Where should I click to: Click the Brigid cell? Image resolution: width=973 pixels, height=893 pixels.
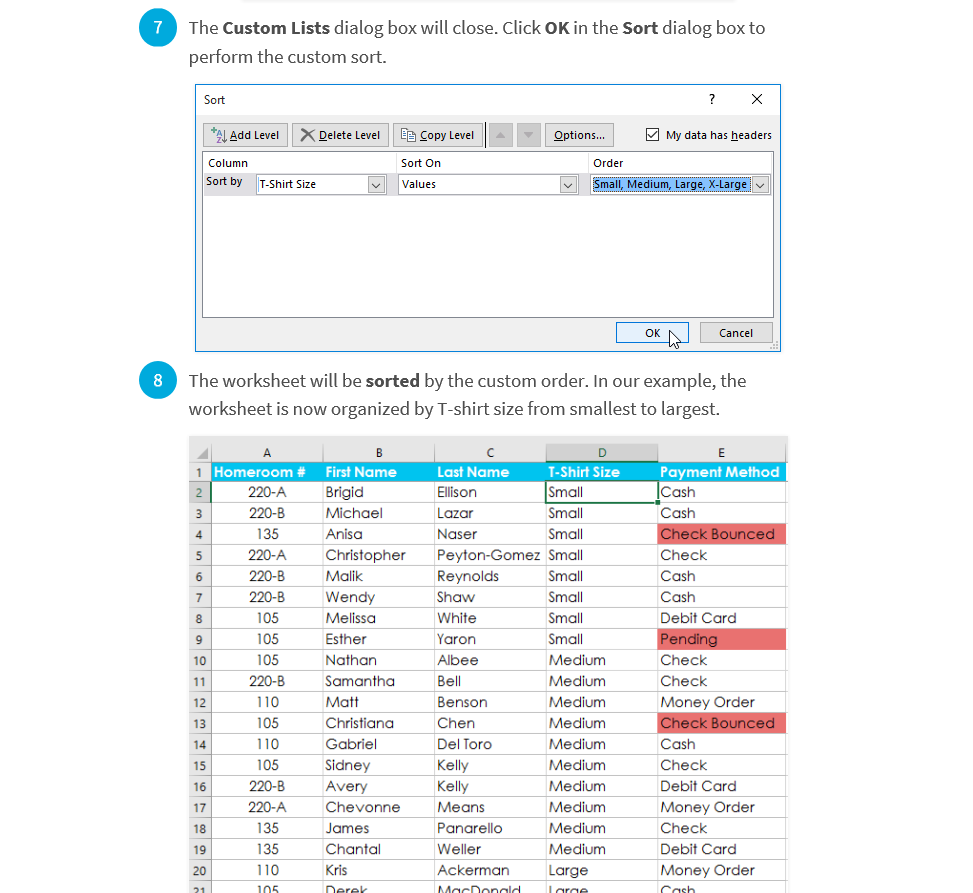pos(379,492)
